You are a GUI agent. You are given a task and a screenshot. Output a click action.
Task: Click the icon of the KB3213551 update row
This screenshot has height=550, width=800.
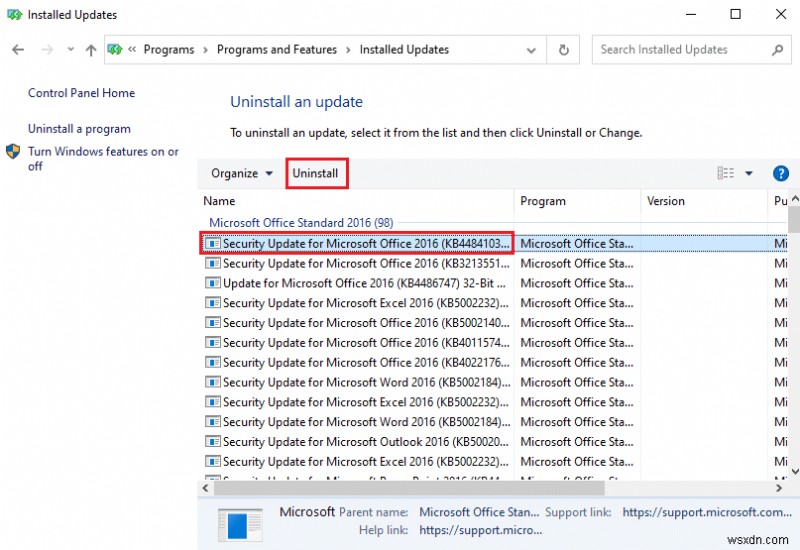point(213,264)
